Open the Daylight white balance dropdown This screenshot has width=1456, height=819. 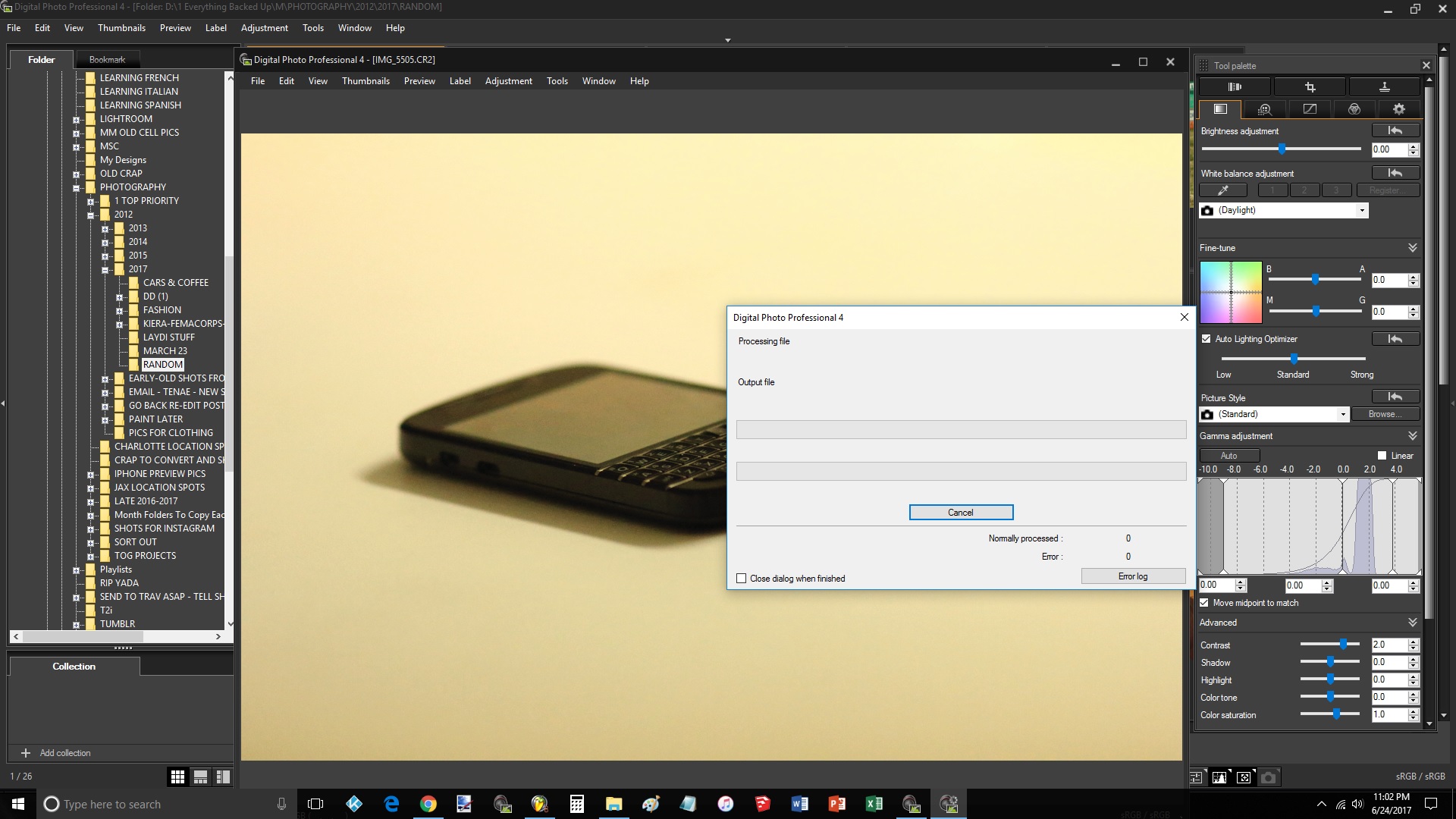point(1362,211)
